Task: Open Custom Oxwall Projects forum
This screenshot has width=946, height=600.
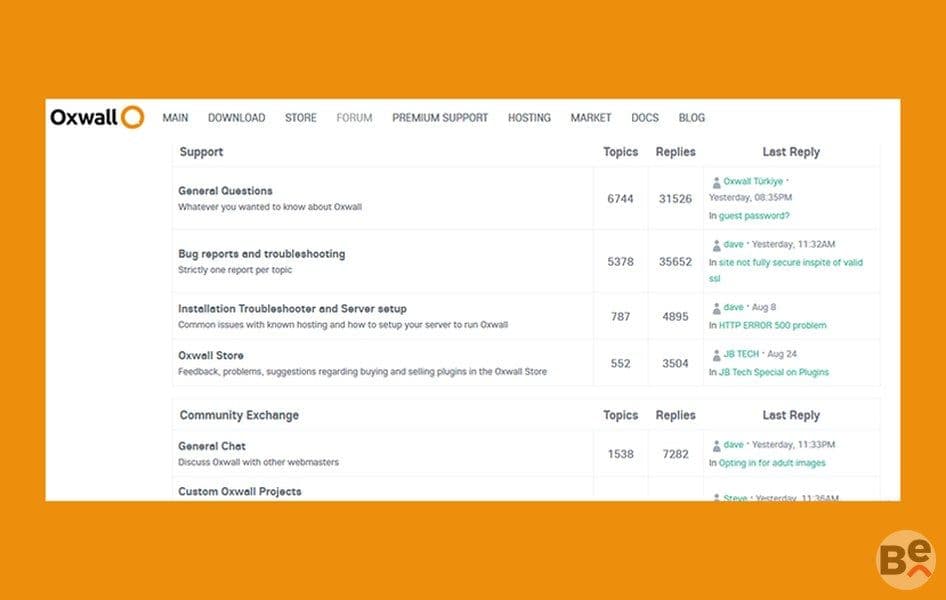Action: (x=240, y=491)
